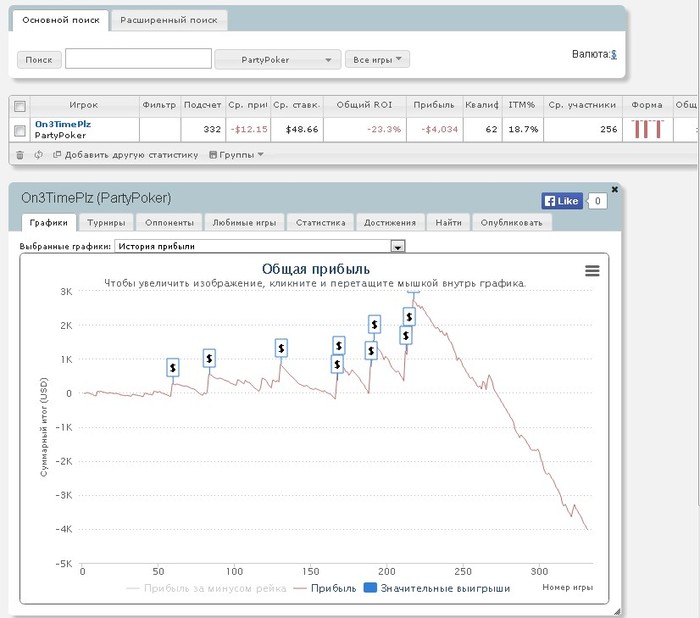Tick the On3TimePlz row checkbox
This screenshot has height=618, width=700.
(x=20, y=130)
